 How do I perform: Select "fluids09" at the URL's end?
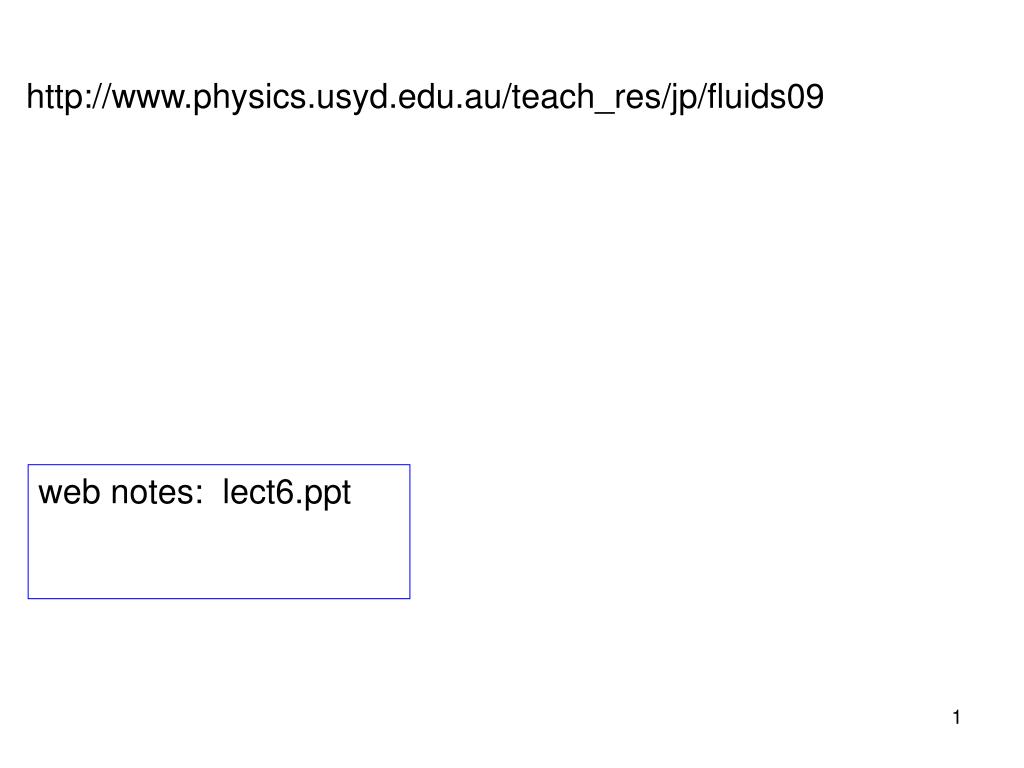click(766, 97)
